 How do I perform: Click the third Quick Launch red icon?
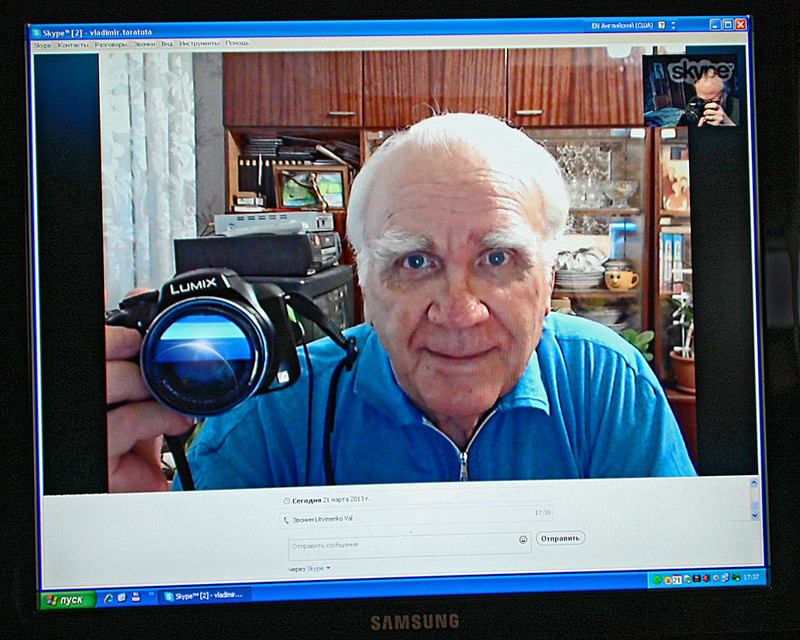click(136, 597)
